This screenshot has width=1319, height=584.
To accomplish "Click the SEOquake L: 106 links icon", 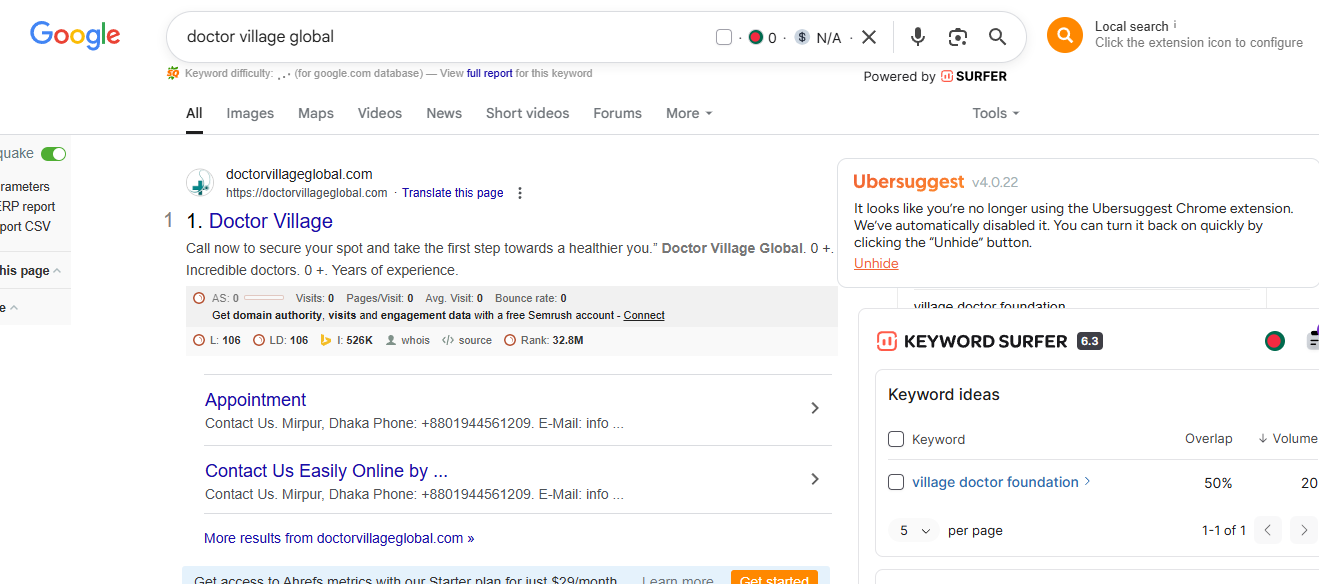I will [x=198, y=340].
